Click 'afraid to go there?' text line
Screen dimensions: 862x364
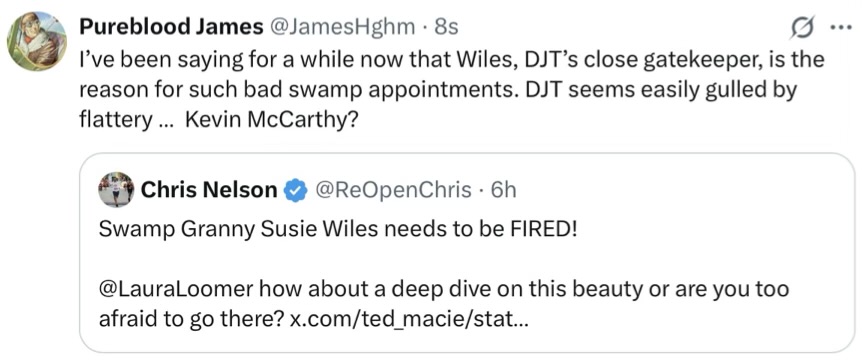(x=192, y=319)
